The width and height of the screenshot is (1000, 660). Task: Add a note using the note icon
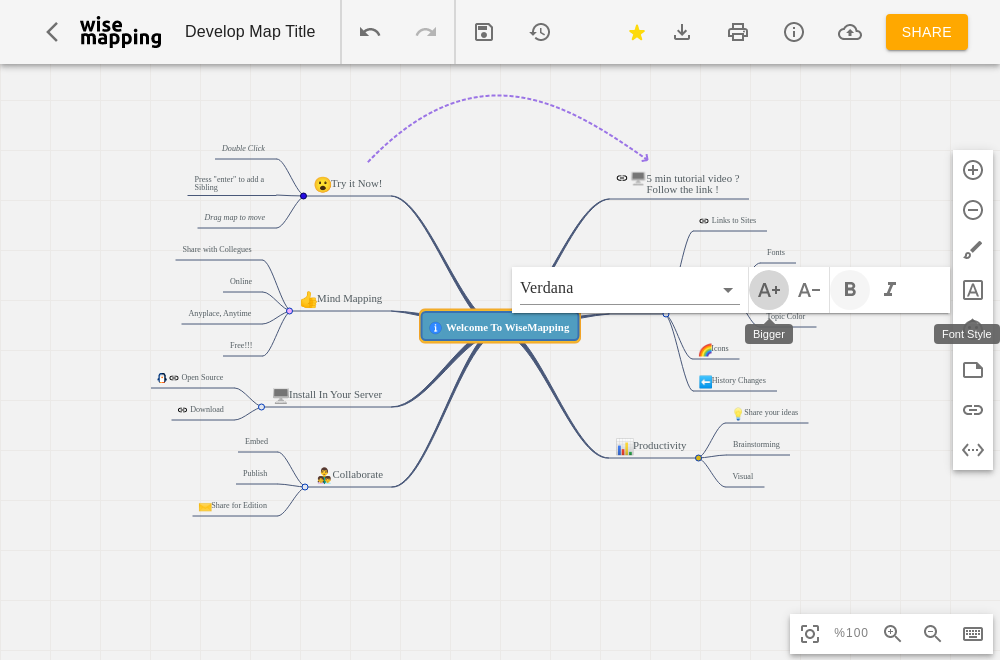pos(973,370)
